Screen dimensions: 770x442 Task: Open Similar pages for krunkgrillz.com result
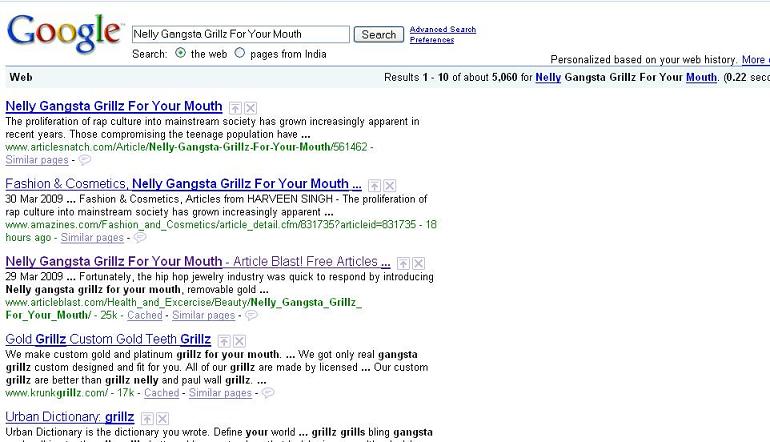220,392
